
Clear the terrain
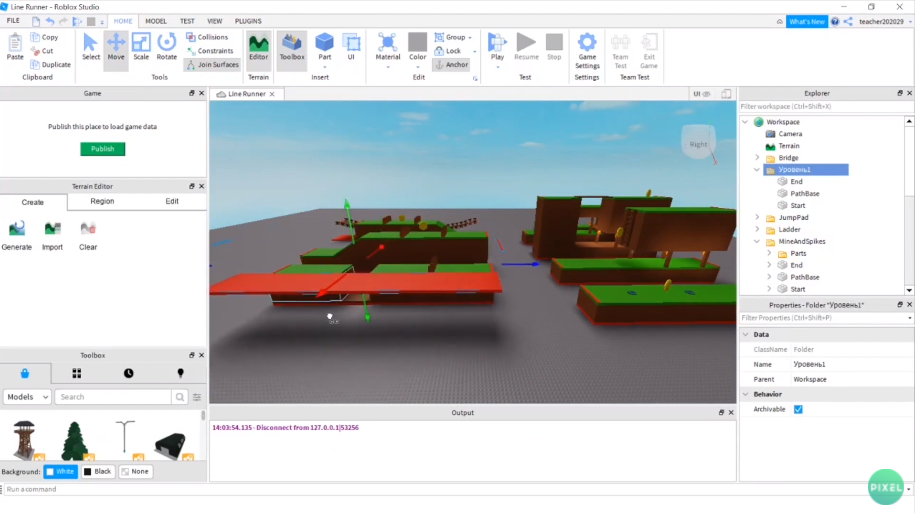pos(88,236)
